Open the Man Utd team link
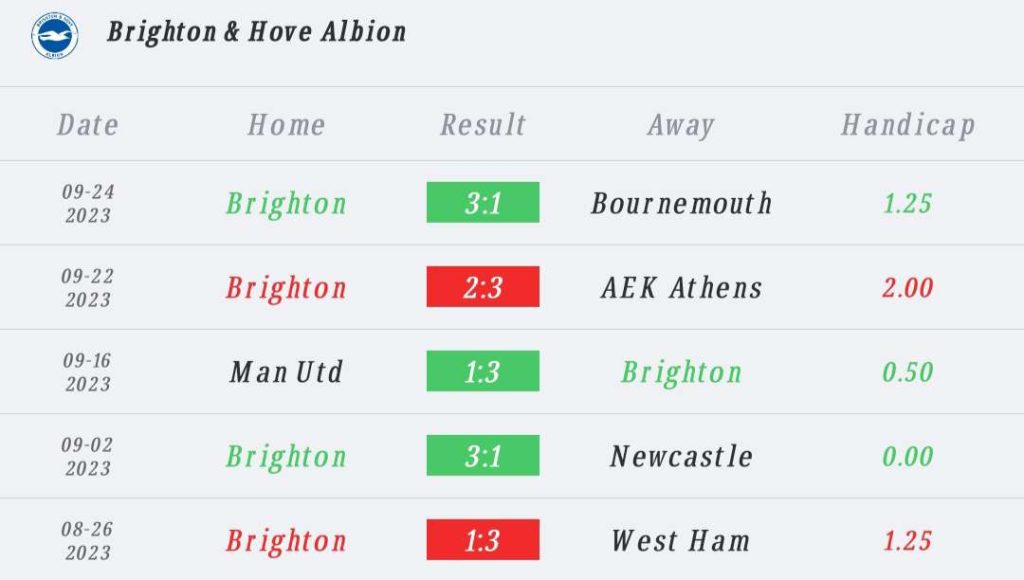Viewport: 1024px width, 580px height. click(286, 372)
